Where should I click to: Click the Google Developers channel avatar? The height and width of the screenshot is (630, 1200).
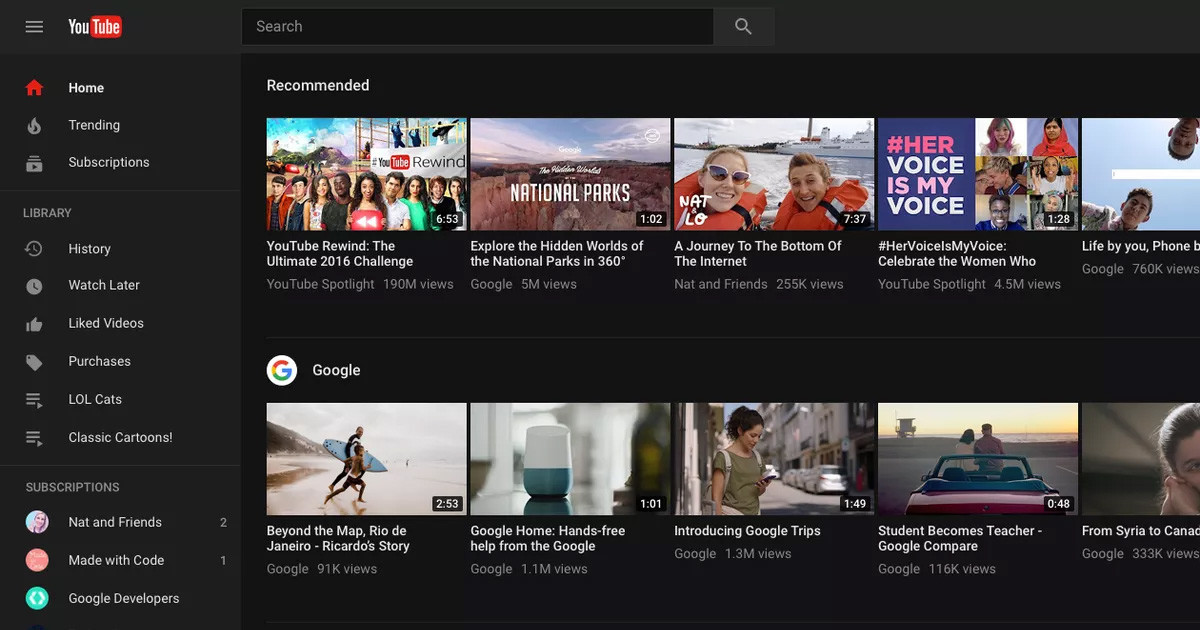pyautogui.click(x=37, y=598)
